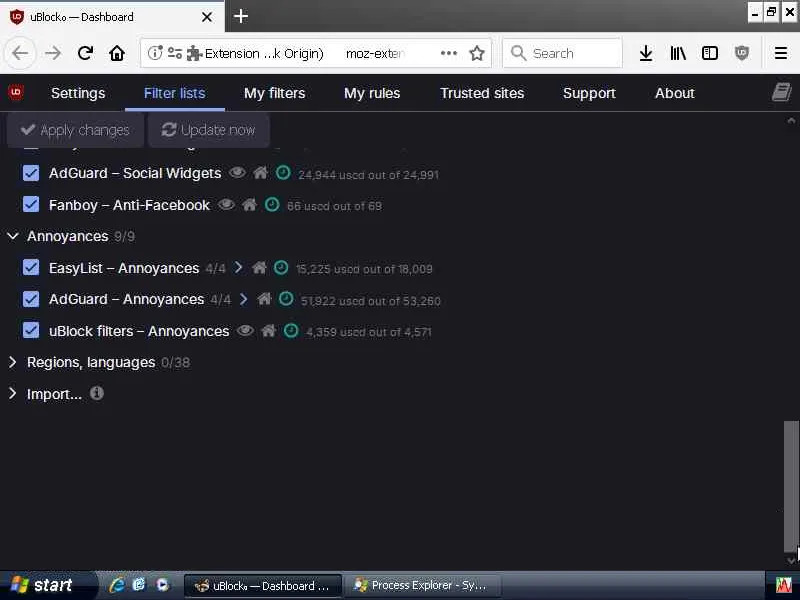Uncheck Fanboy – Anti-Facebook list
The width and height of the screenshot is (800, 600).
[31, 205]
